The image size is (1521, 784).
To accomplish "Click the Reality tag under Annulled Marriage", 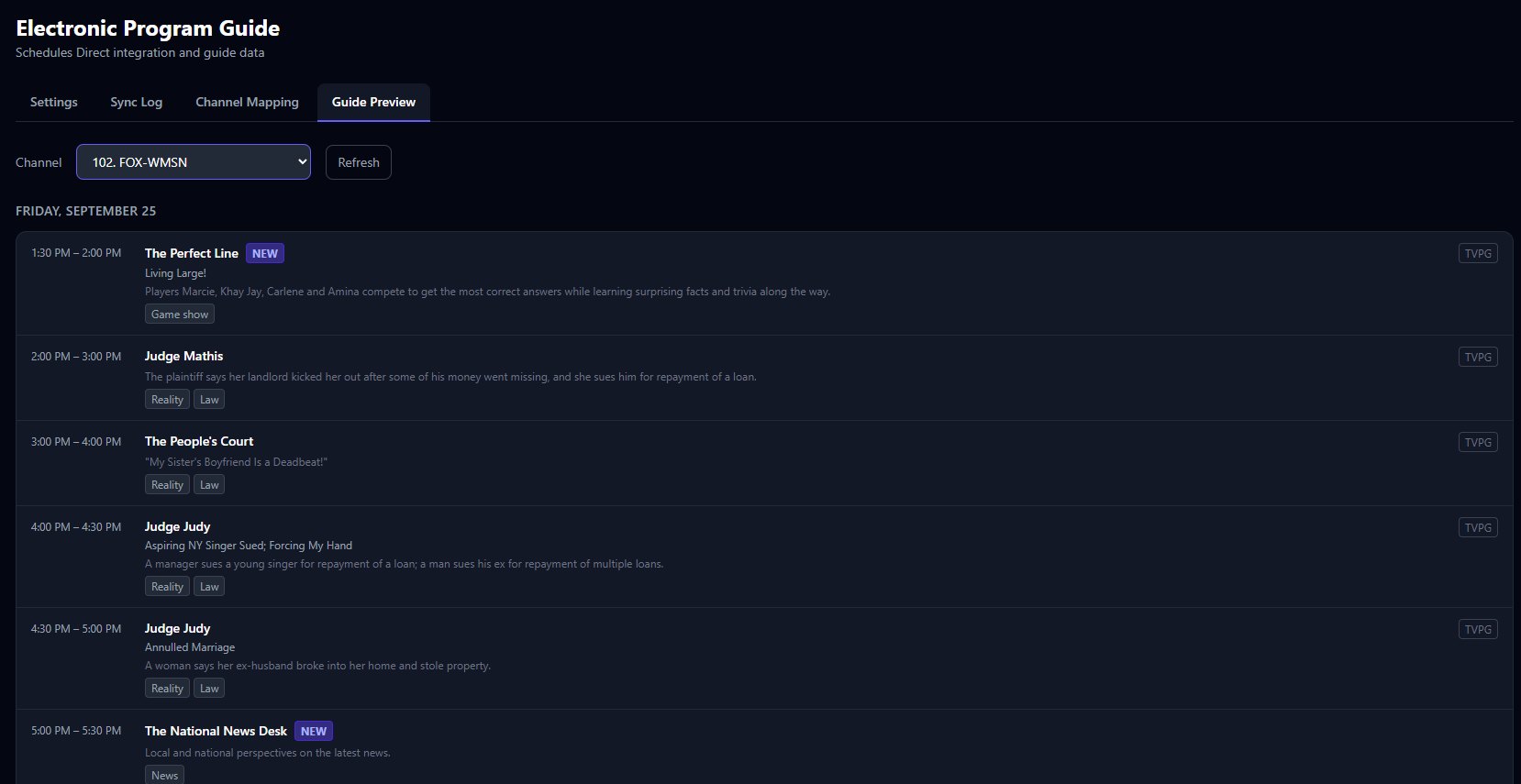I will [x=167, y=689].
